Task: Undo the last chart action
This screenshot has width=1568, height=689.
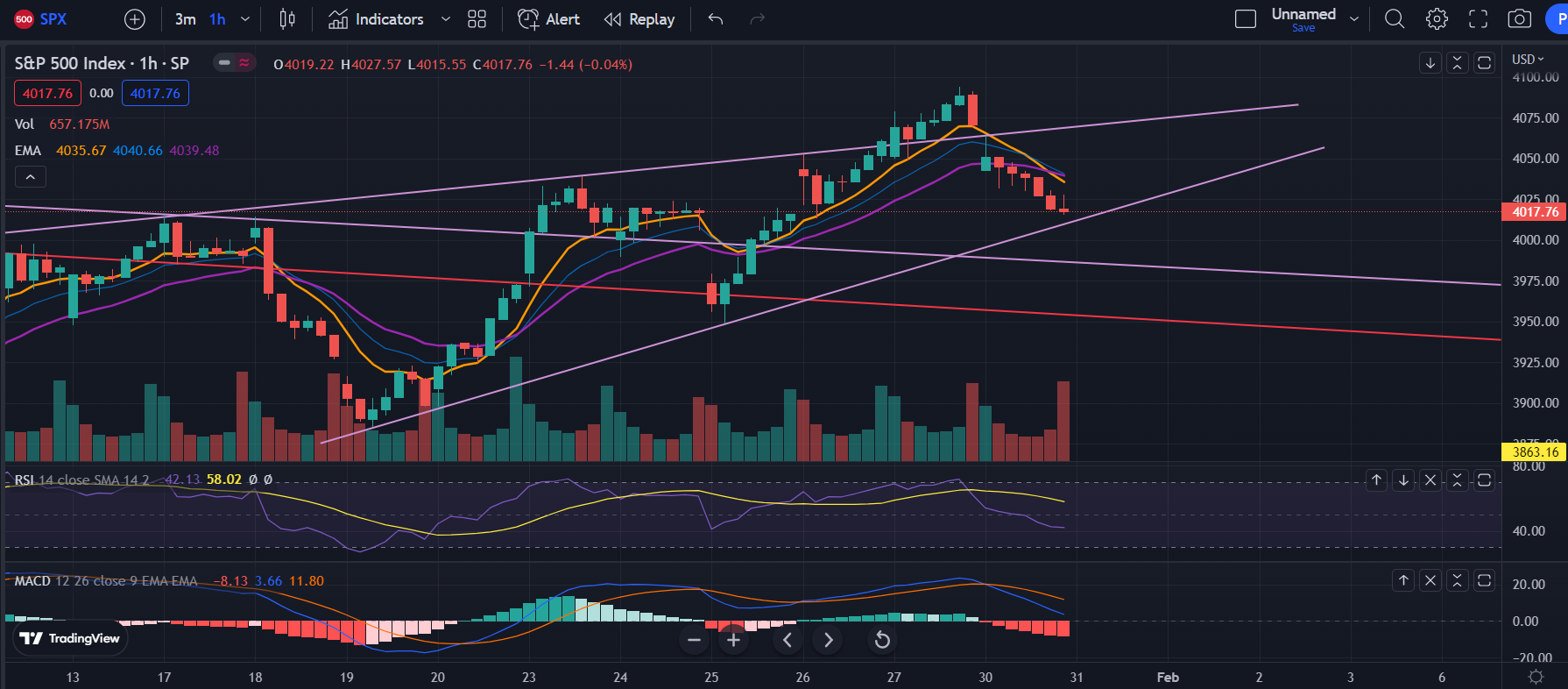Action: pos(716,19)
